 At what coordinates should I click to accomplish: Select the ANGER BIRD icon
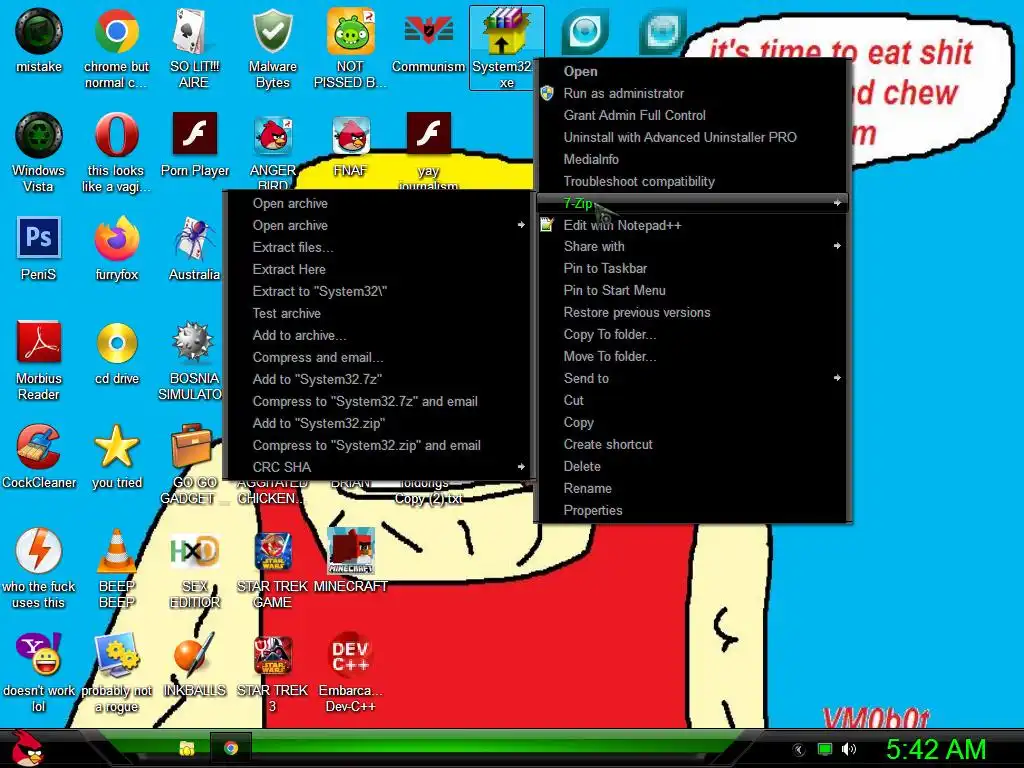coord(272,135)
